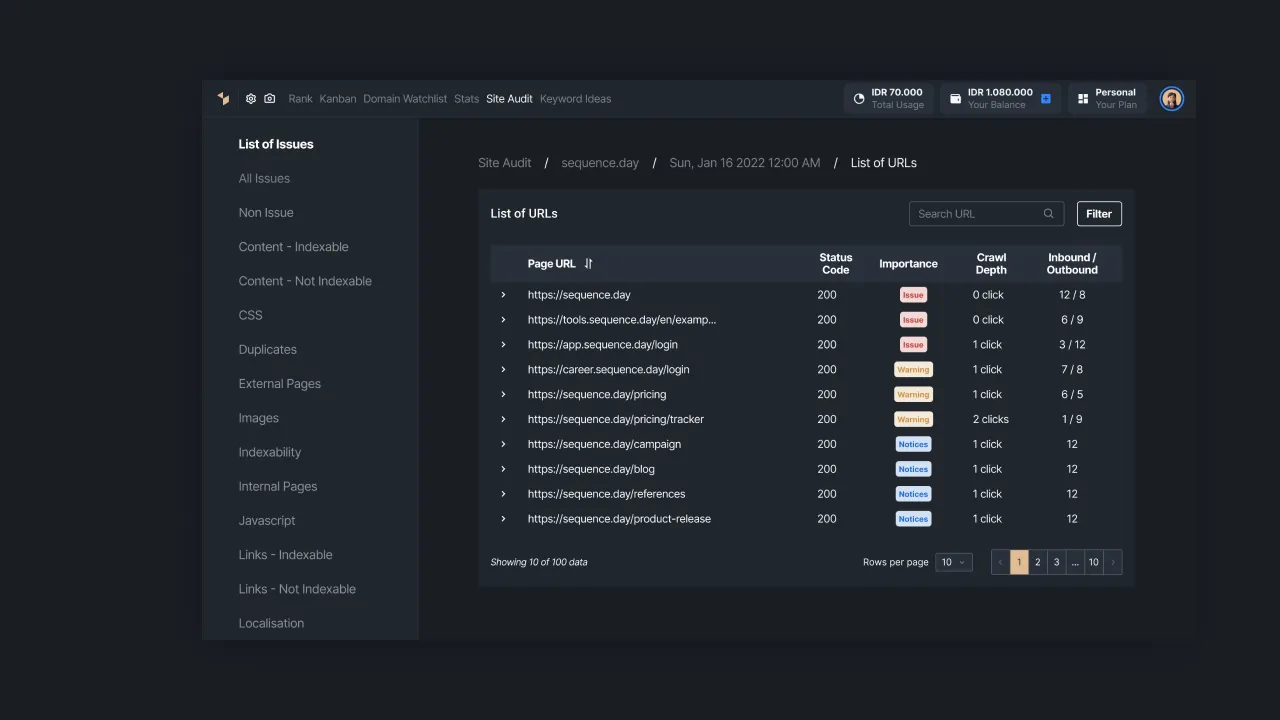1280x720 pixels.
Task: Select Duplicates in sidebar
Action: [267, 350]
